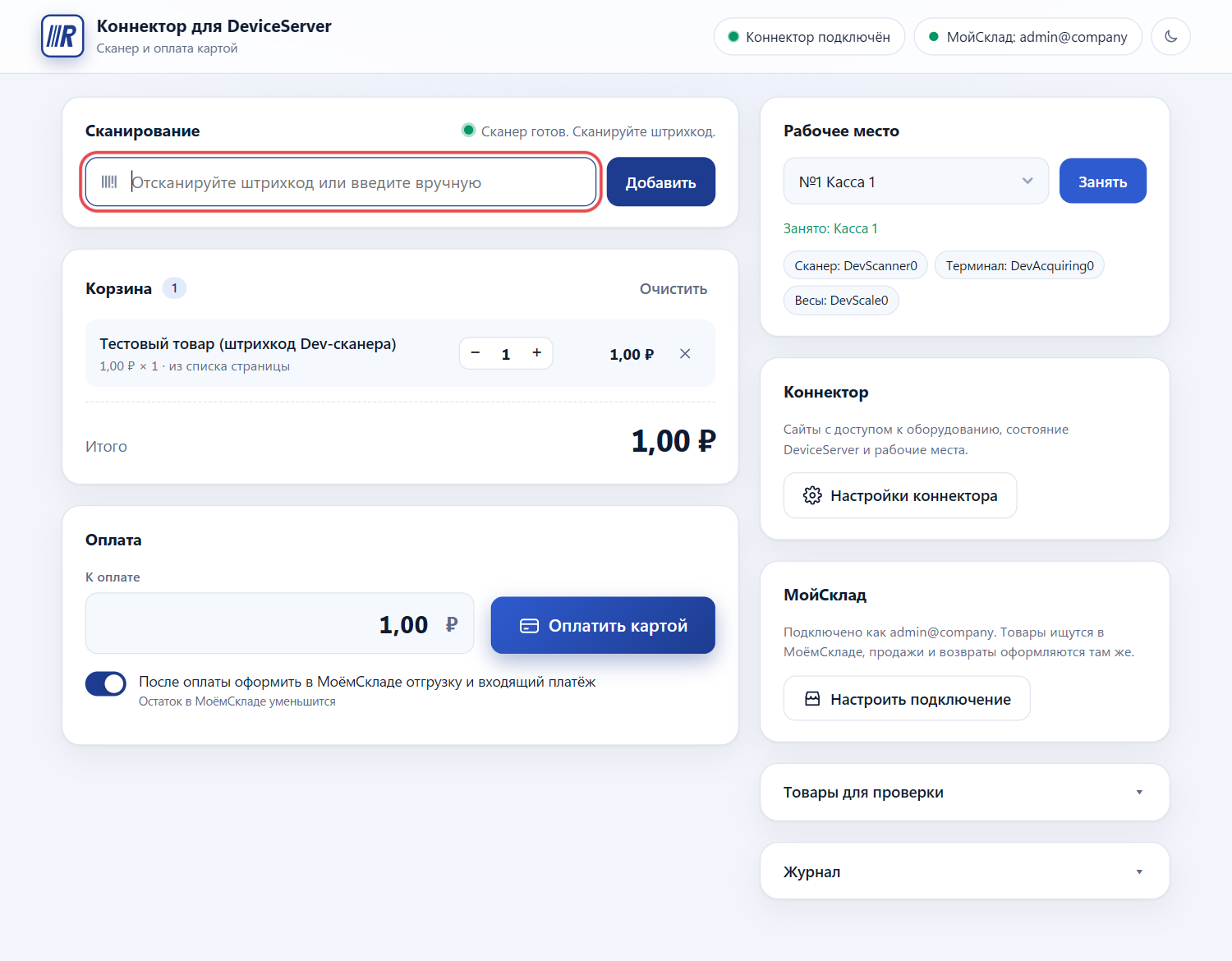Click the cart count badge next to Корзина
This screenshot has width=1232, height=961.
click(174, 288)
